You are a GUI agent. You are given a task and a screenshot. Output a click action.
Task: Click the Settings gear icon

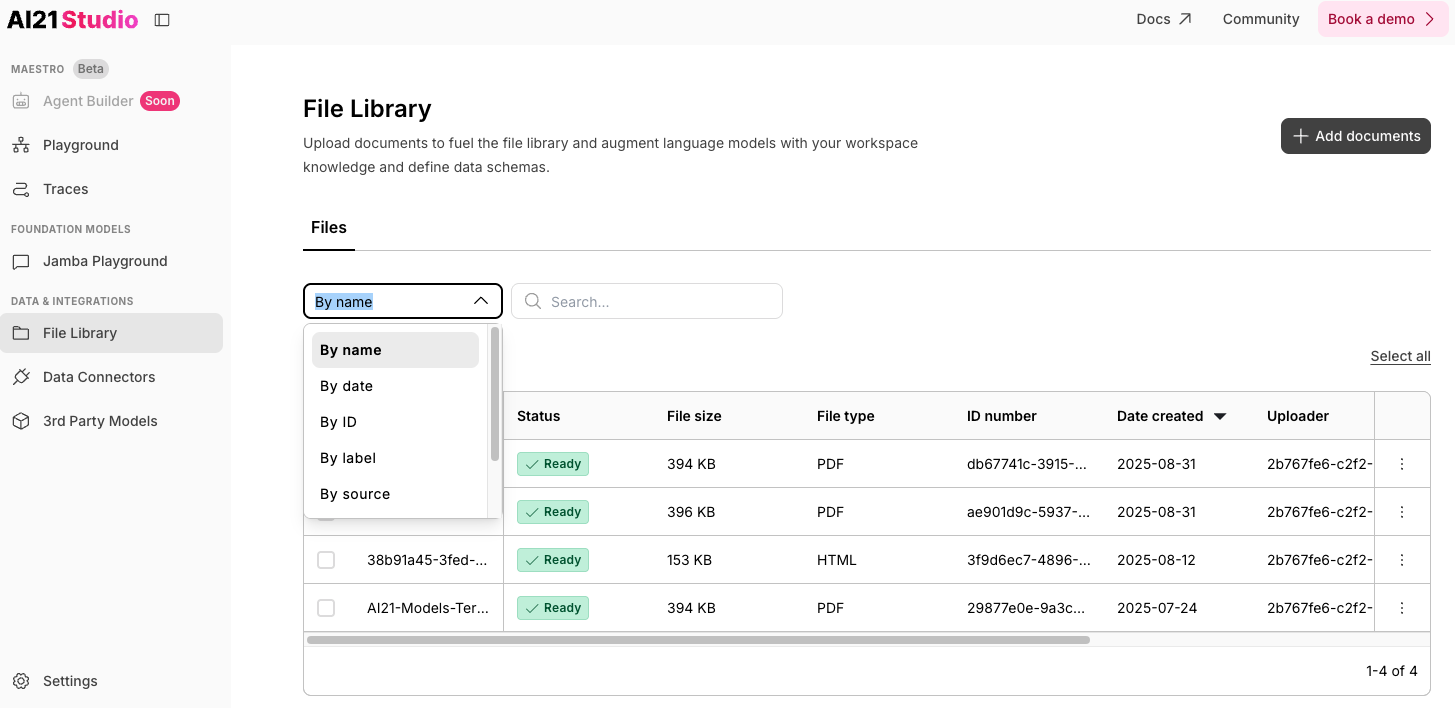point(21,681)
